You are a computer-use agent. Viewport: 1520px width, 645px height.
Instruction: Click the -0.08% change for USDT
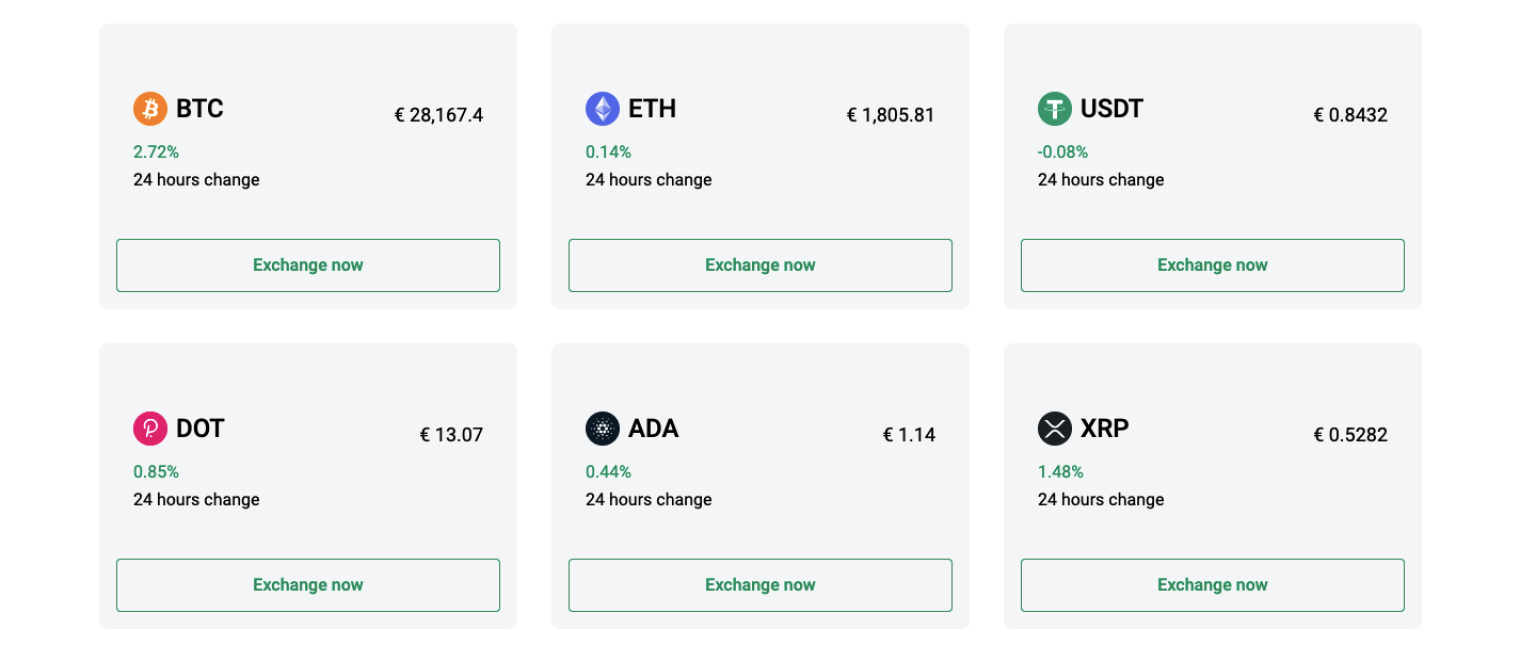point(1063,151)
